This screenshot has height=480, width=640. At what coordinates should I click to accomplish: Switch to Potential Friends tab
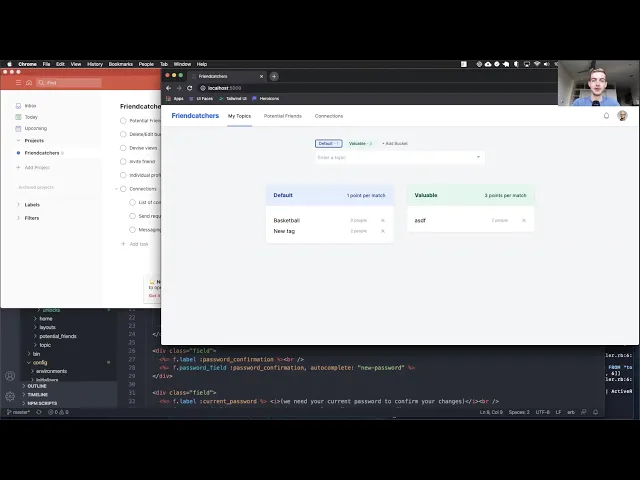pyautogui.click(x=282, y=116)
